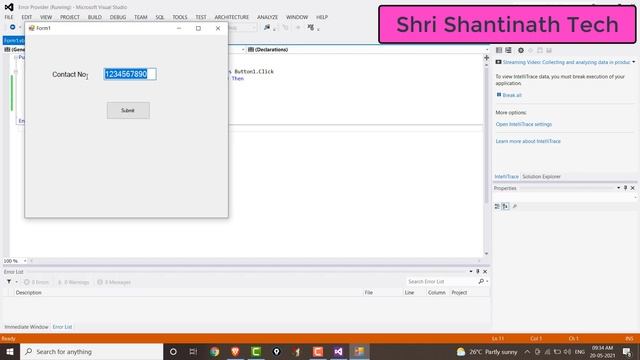The image size is (640, 360).
Task: Open the VIEW menu
Action: tap(46, 17)
